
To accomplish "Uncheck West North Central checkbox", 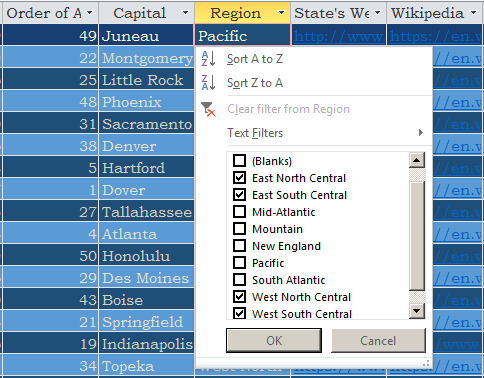I will (x=239, y=297).
